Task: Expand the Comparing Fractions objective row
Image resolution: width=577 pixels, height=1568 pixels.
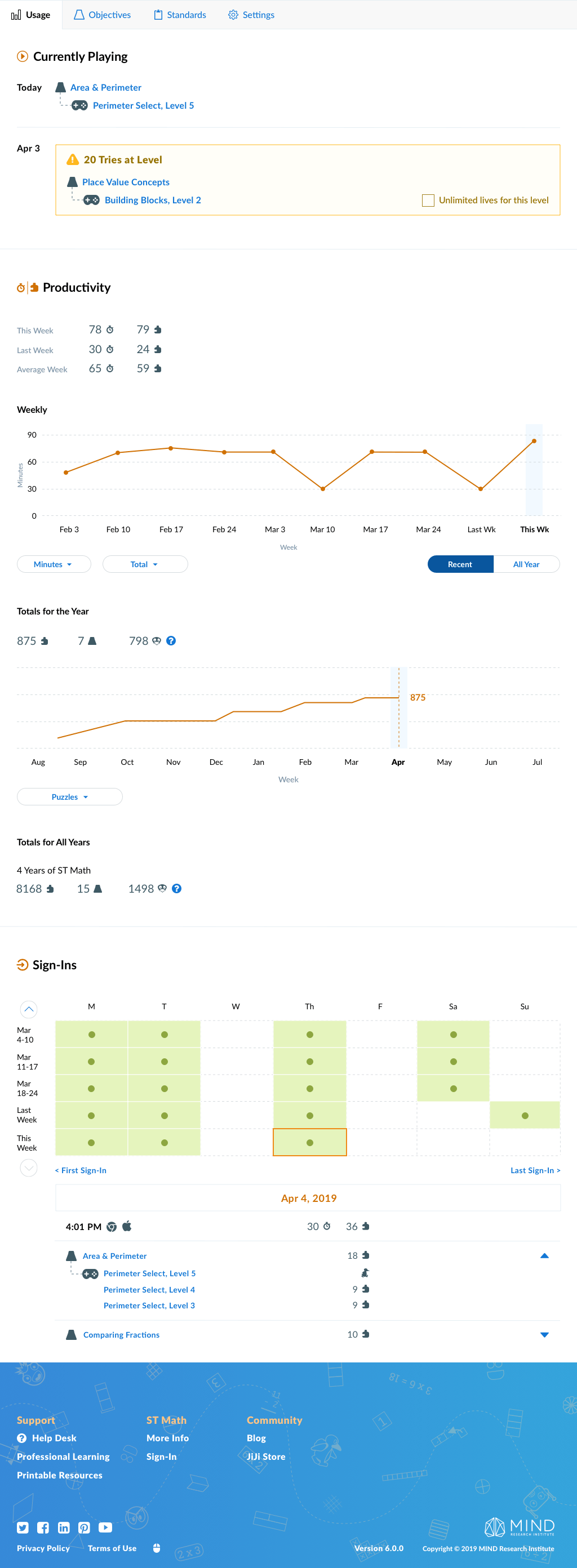Action: (544, 1335)
